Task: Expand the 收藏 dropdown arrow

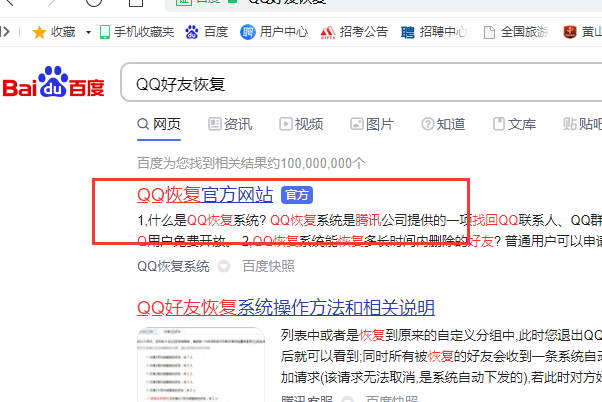Action: [x=86, y=32]
